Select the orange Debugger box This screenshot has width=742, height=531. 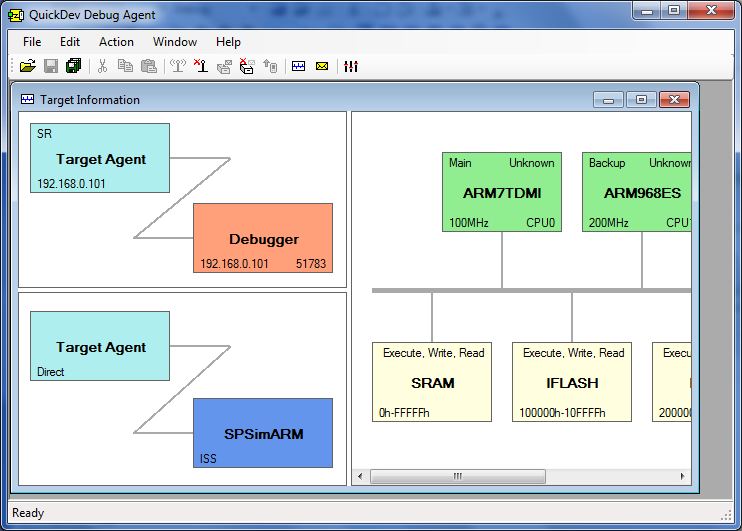(263, 238)
